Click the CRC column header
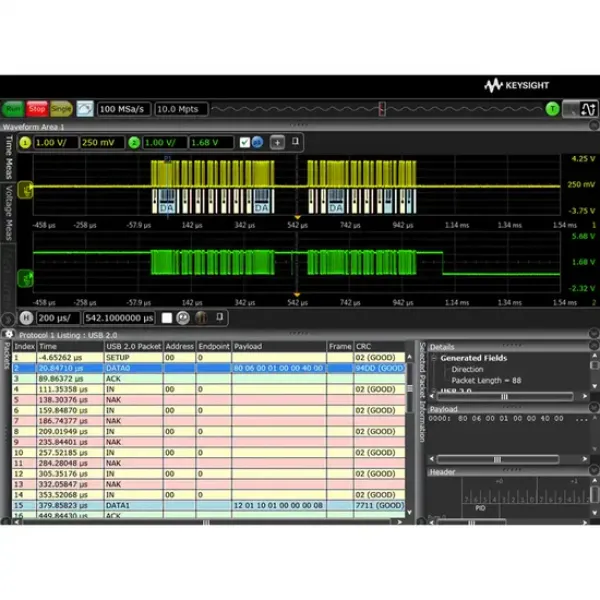The height and width of the screenshot is (600, 600). coord(379,346)
